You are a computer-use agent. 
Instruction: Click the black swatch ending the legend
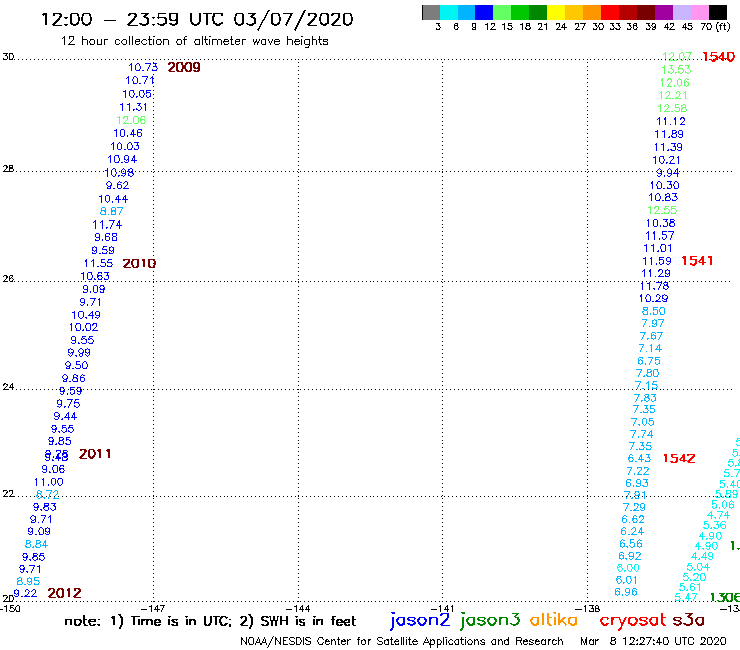pyautogui.click(x=717, y=12)
